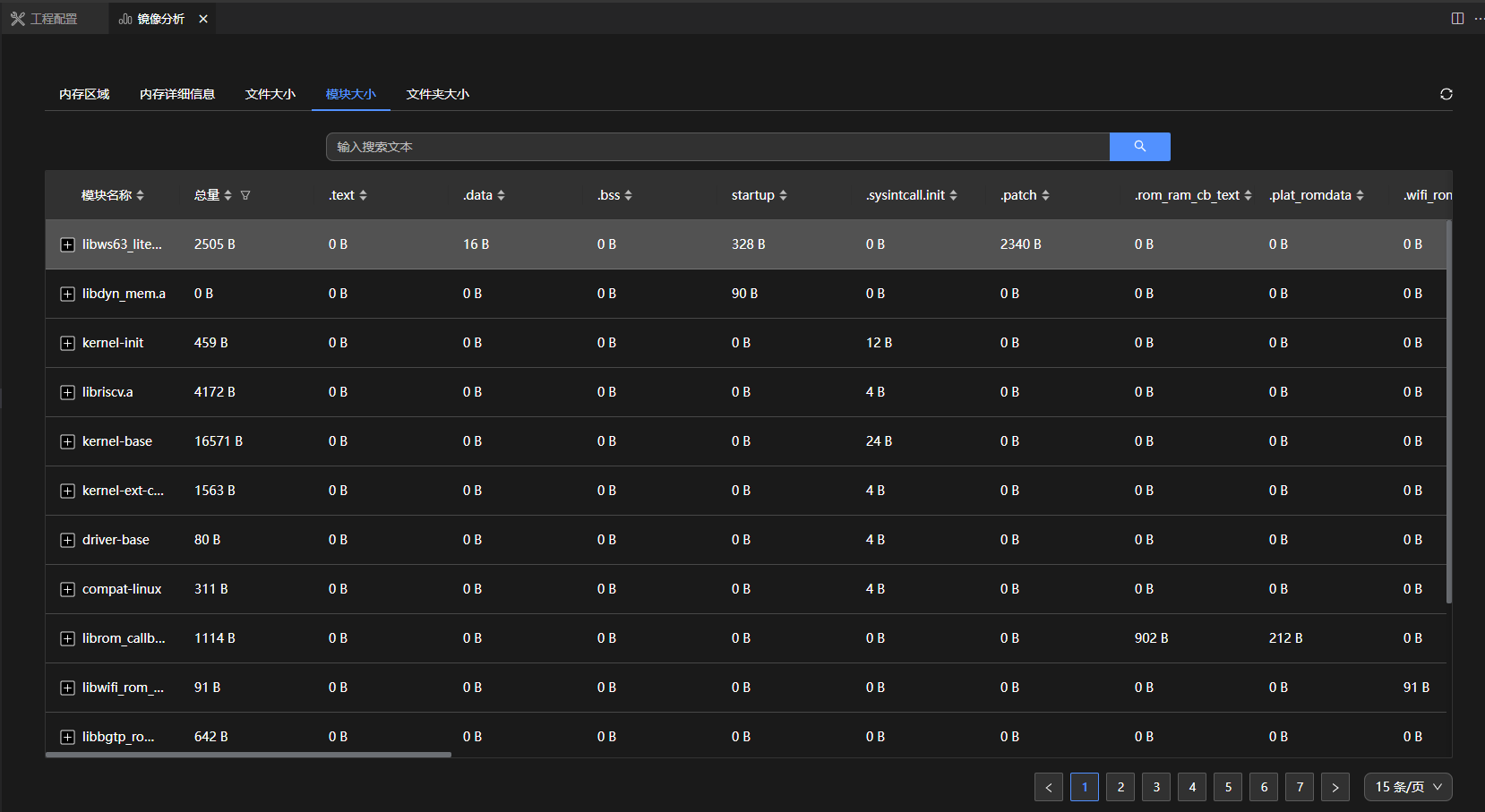The image size is (1485, 812).
Task: Switch to the 内存区域 tab
Action: point(84,94)
